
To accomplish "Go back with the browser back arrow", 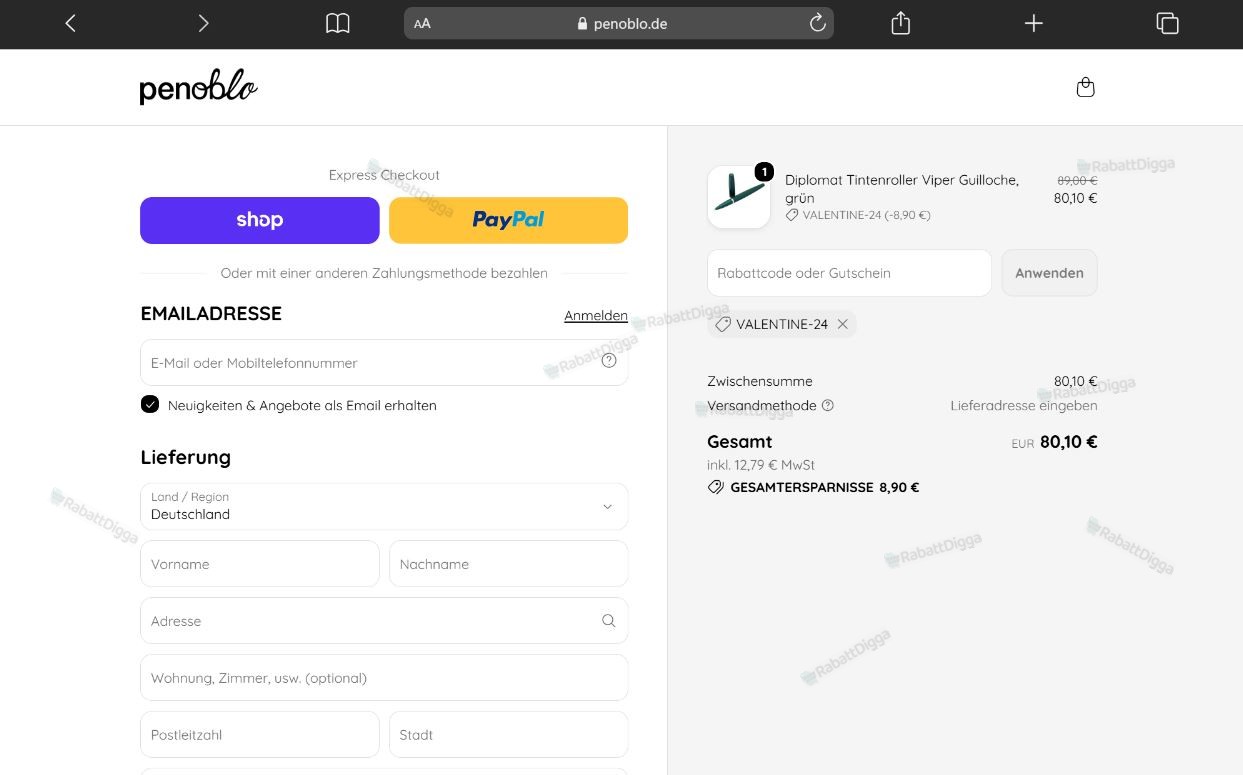I will tap(70, 23).
